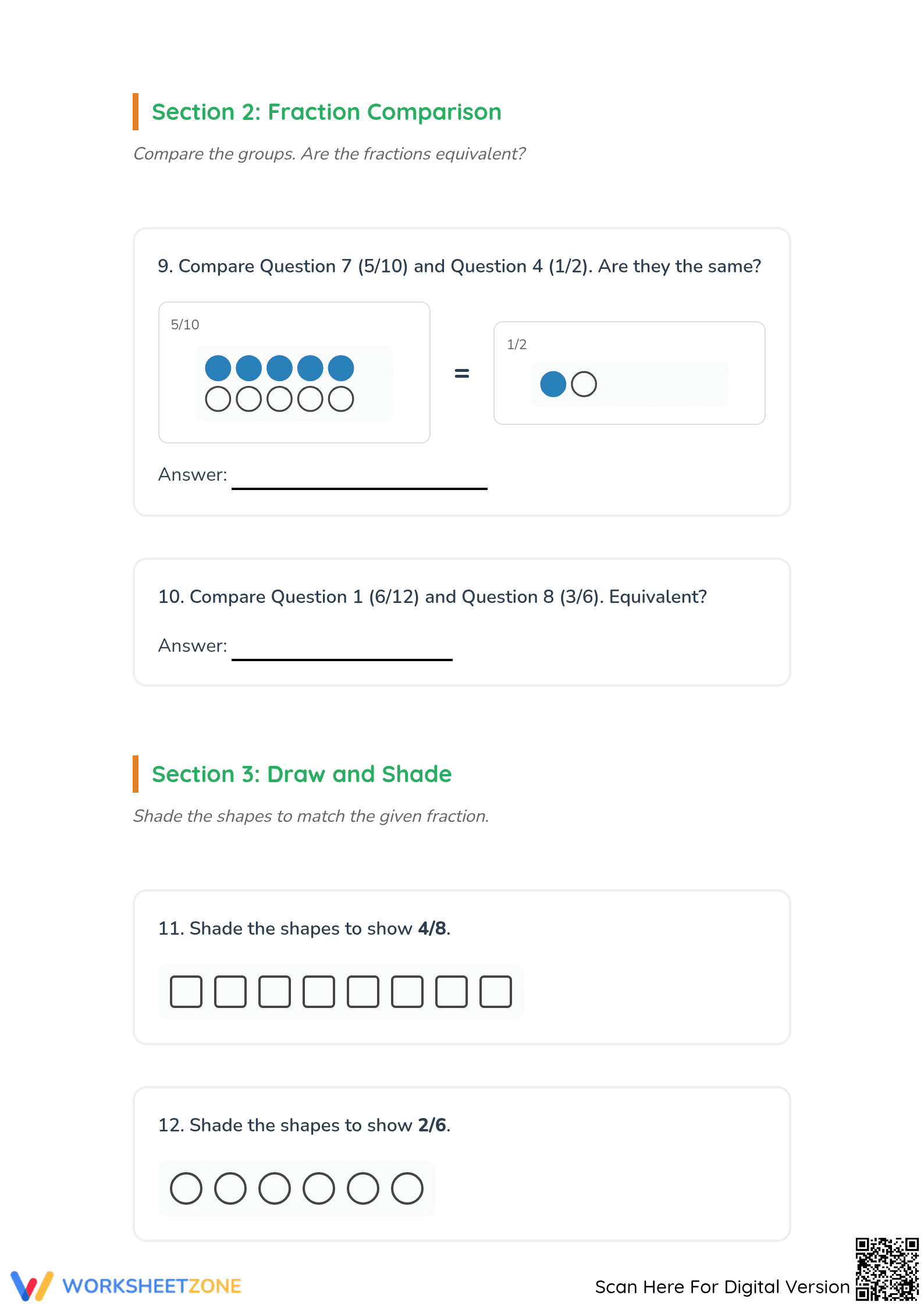This screenshot has width=924, height=1306.
Task: Click the Scan Here For Digital Version text
Action: pyautogui.click(x=722, y=1286)
